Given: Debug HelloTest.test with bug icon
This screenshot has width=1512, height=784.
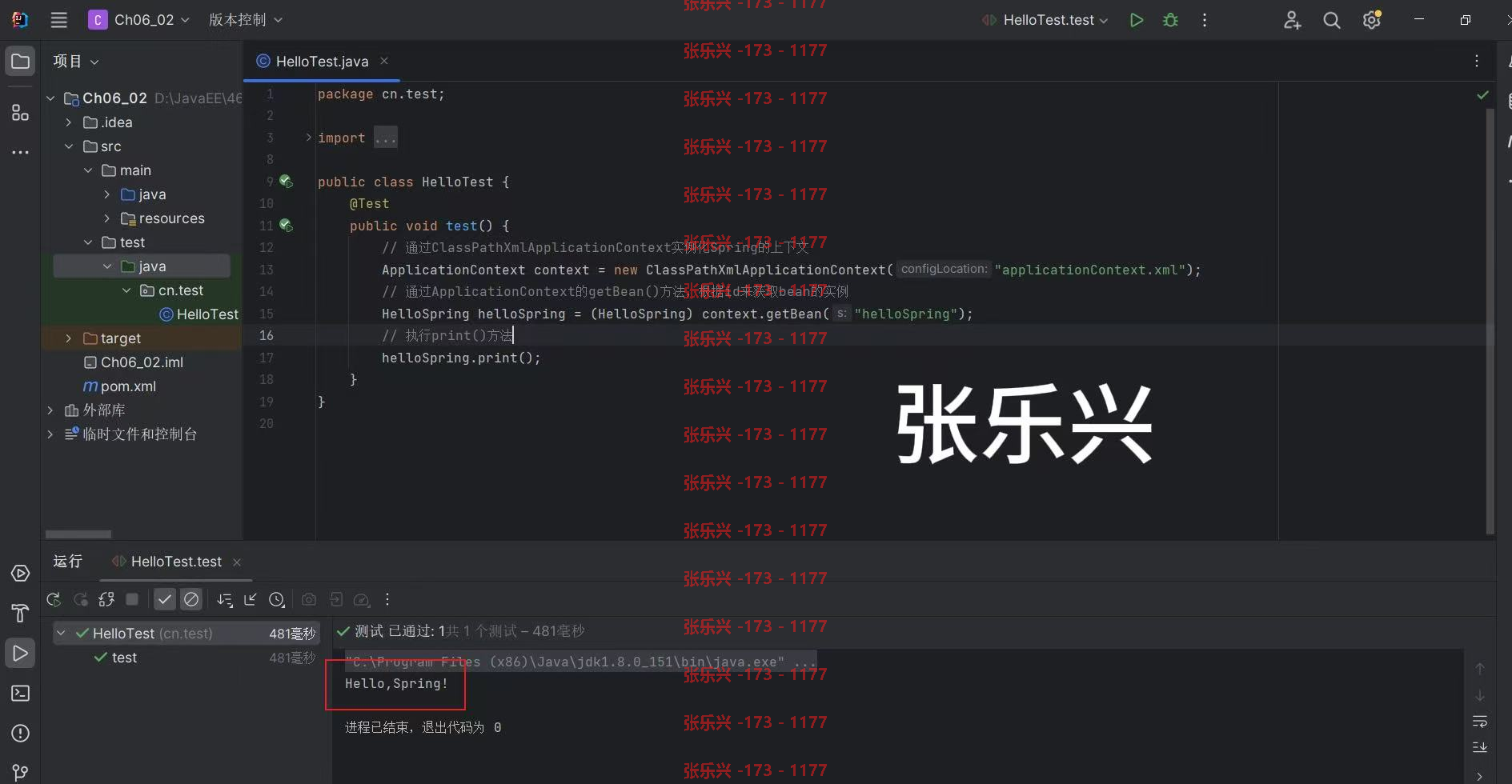Looking at the screenshot, I should [1170, 20].
